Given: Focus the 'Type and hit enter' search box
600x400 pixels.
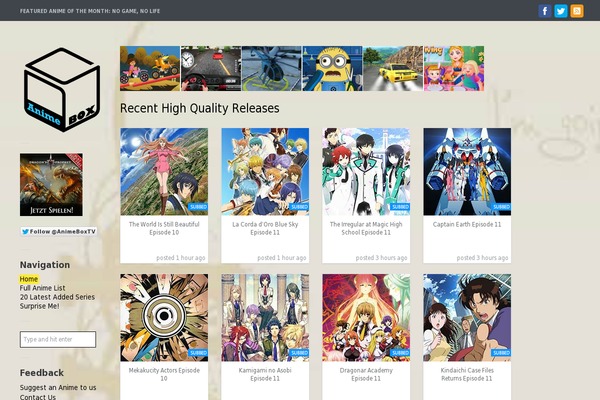Looking at the screenshot, I should coord(58,340).
